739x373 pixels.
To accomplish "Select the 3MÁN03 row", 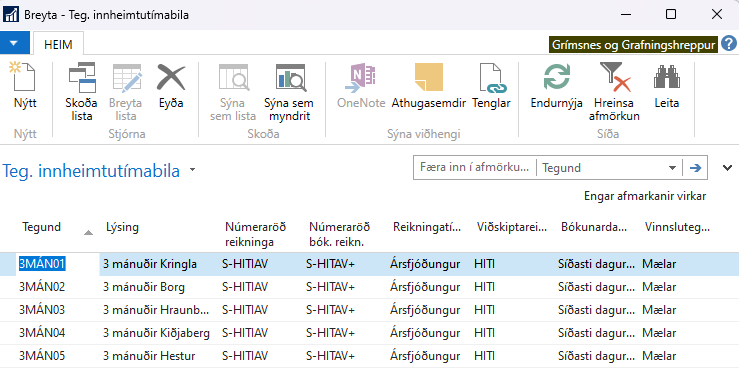I will tap(370, 310).
